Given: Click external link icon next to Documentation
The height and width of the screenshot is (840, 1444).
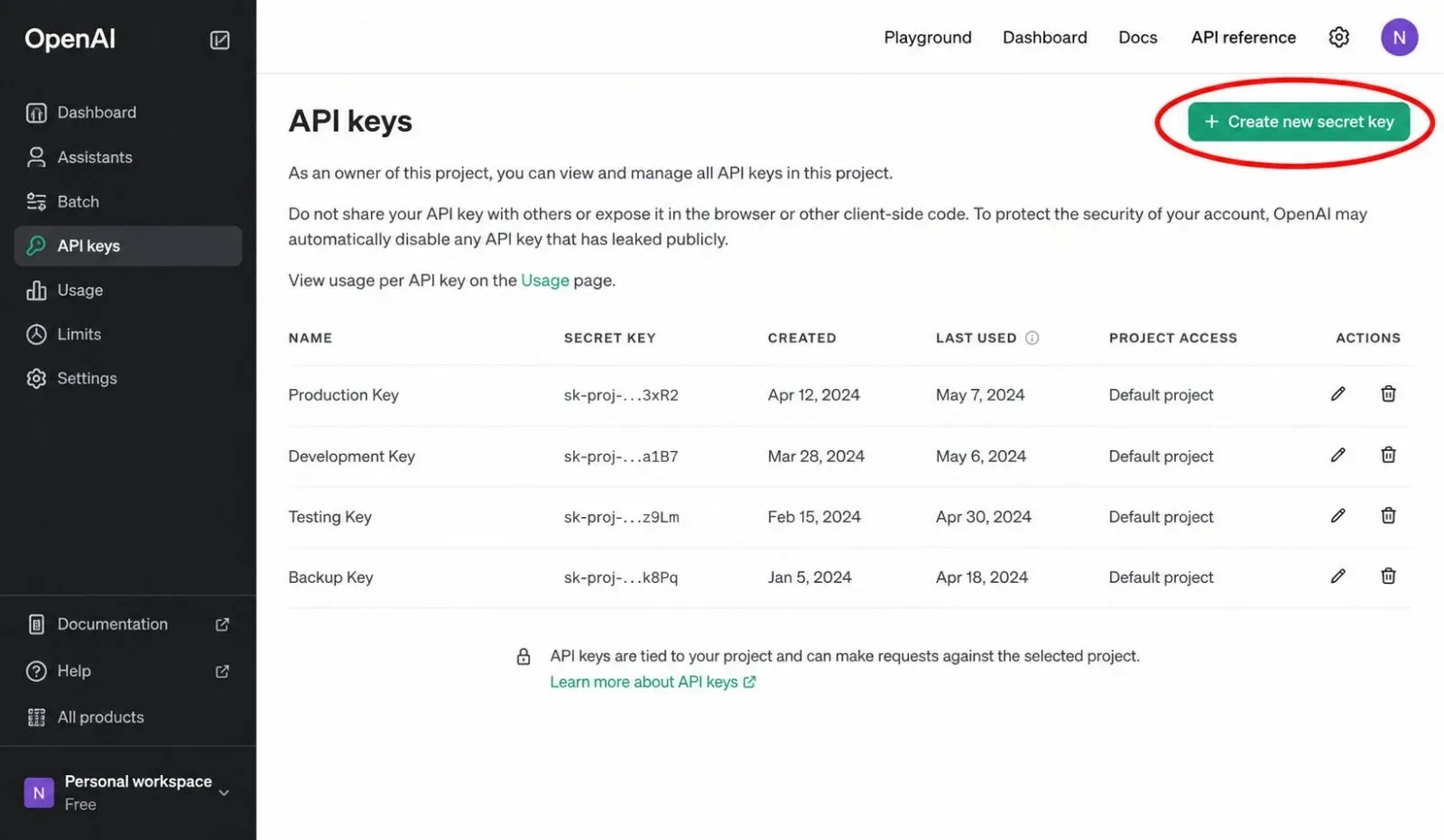Looking at the screenshot, I should 222,624.
